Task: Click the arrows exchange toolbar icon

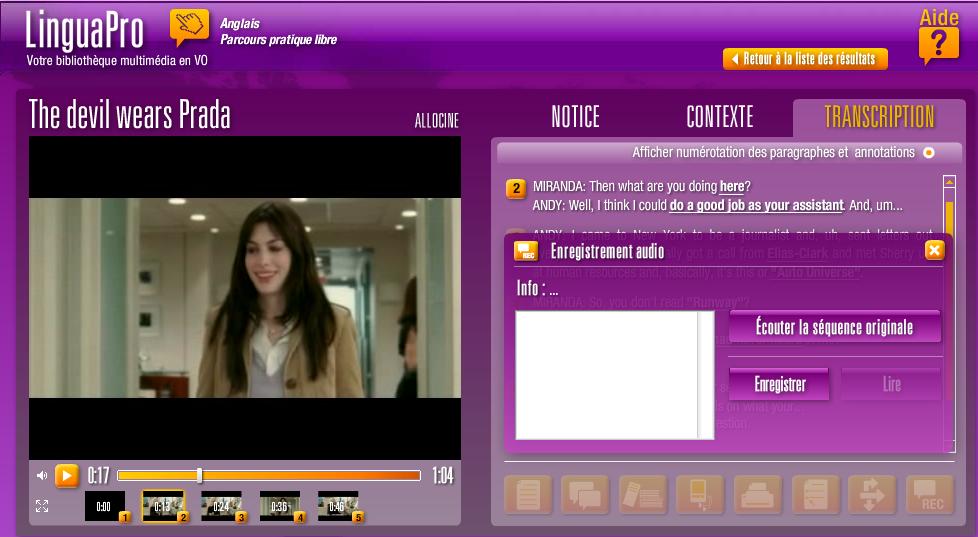Action: 873,495
